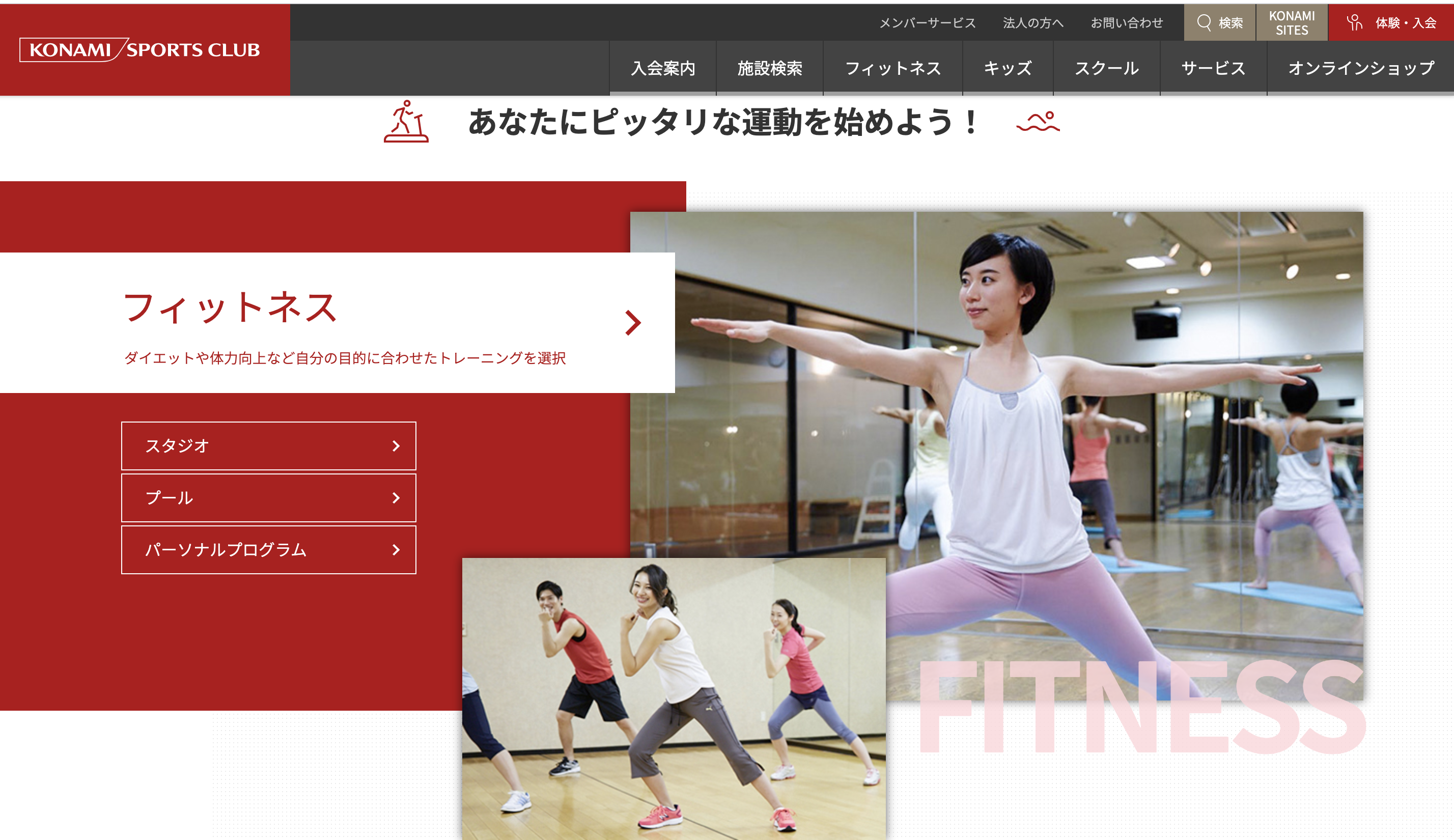Open the スクール menu
Image resolution: width=1454 pixels, height=840 pixels.
[x=1107, y=68]
